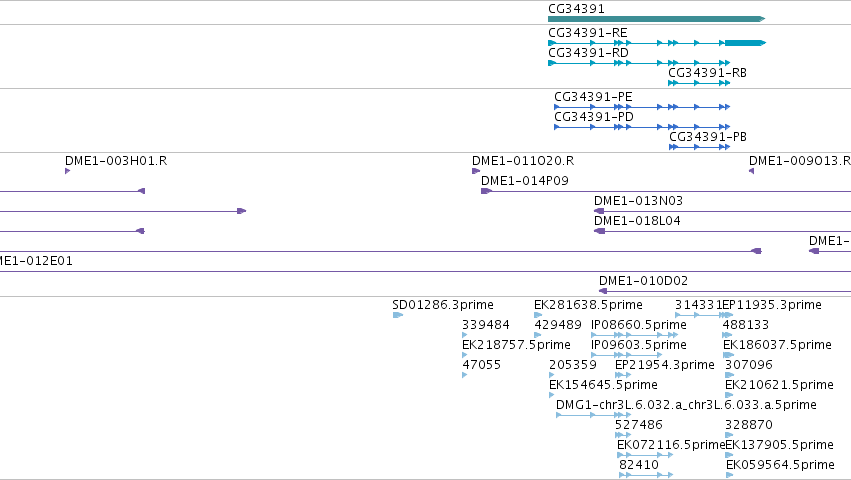
Task: Select the DME1-011O20.R feature label
Action: [523, 161]
